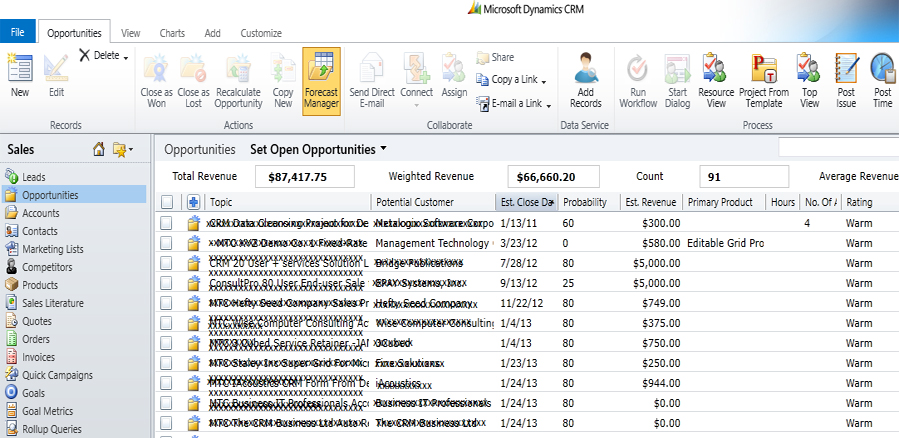Image resolution: width=899 pixels, height=438 pixels.
Task: Check the Management Technology opportunity row checkbox
Action: click(167, 243)
